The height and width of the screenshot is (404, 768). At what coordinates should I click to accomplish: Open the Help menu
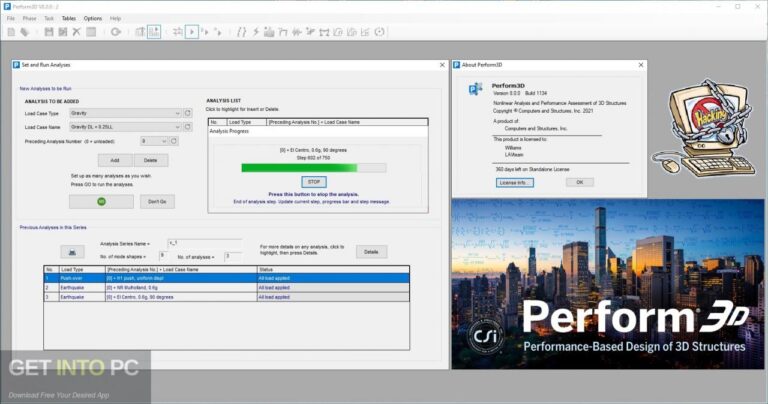pyautogui.click(x=115, y=18)
